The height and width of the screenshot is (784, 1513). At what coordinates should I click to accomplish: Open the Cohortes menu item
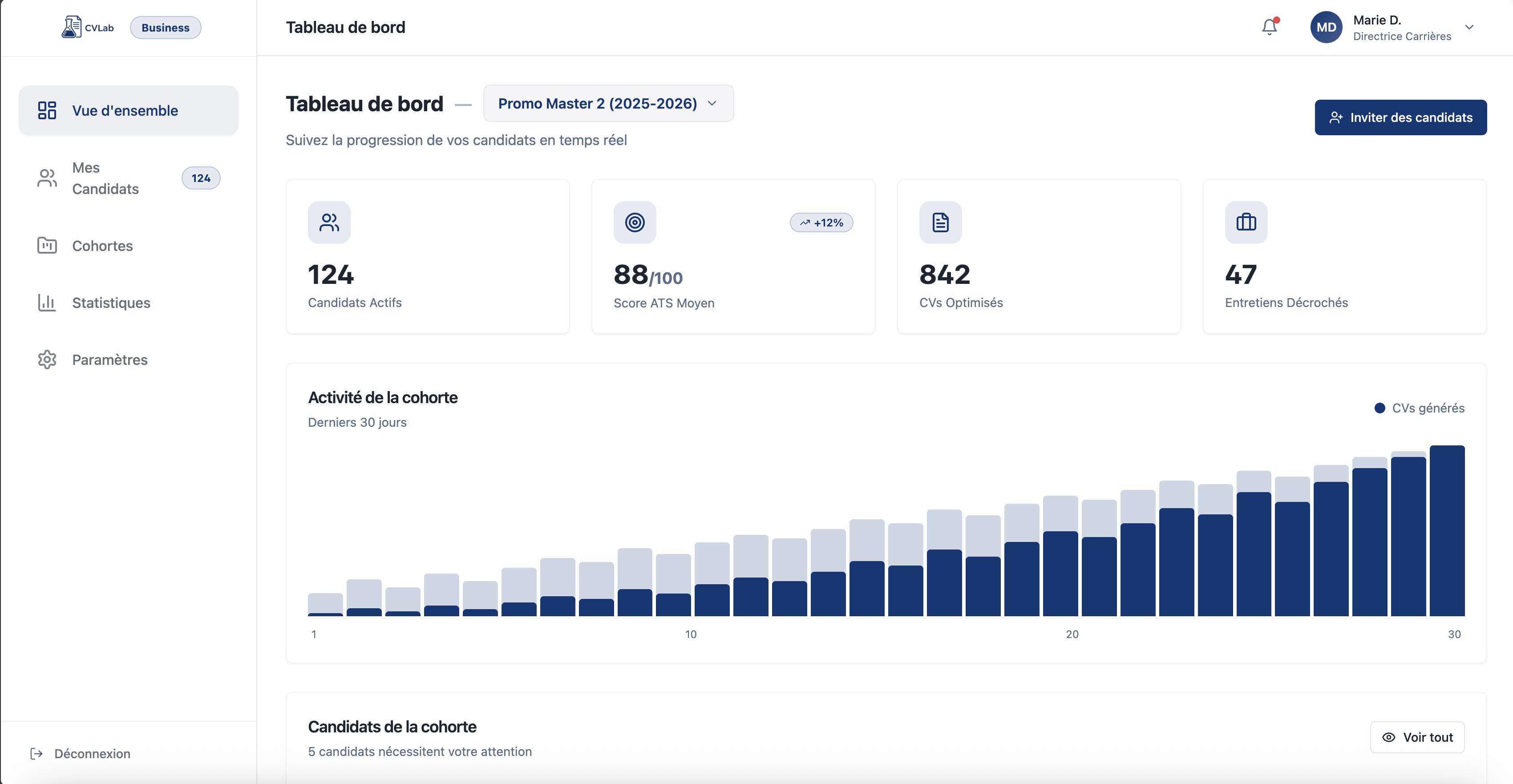click(x=102, y=246)
